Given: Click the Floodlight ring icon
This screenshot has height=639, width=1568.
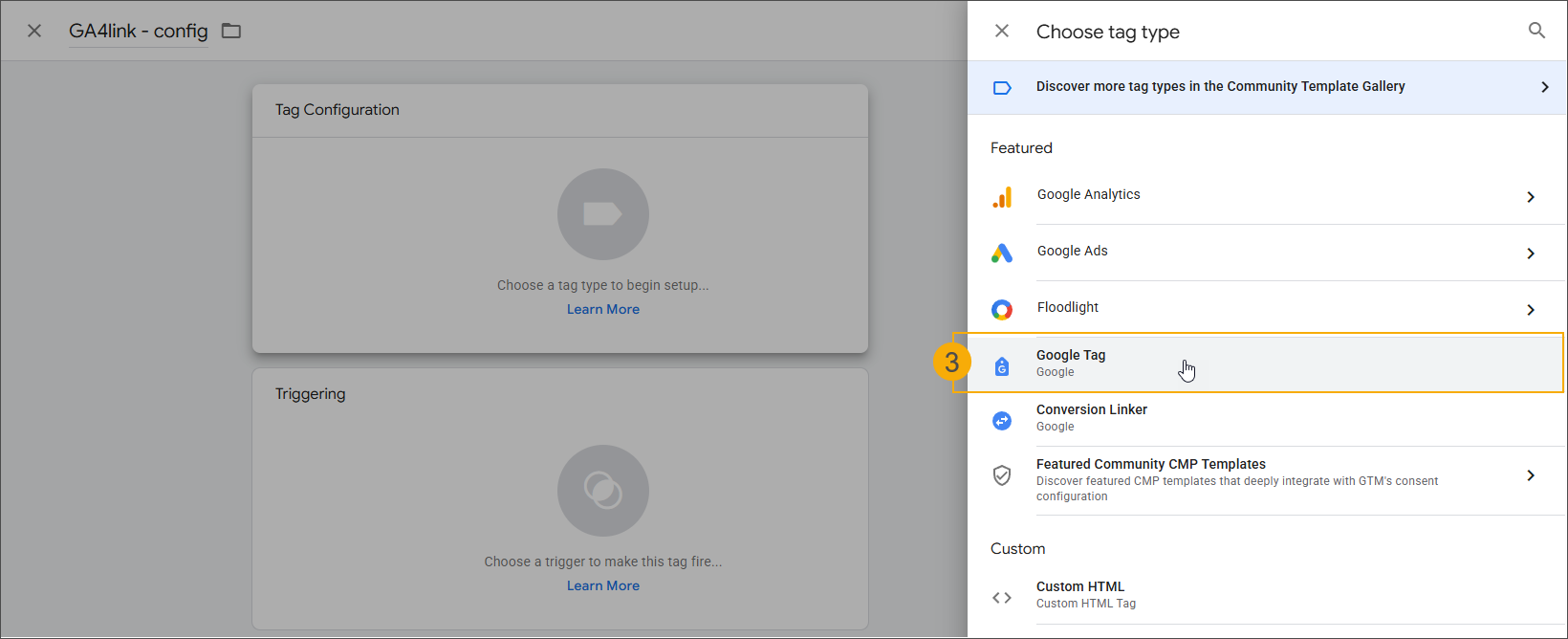Looking at the screenshot, I should pos(1002,309).
